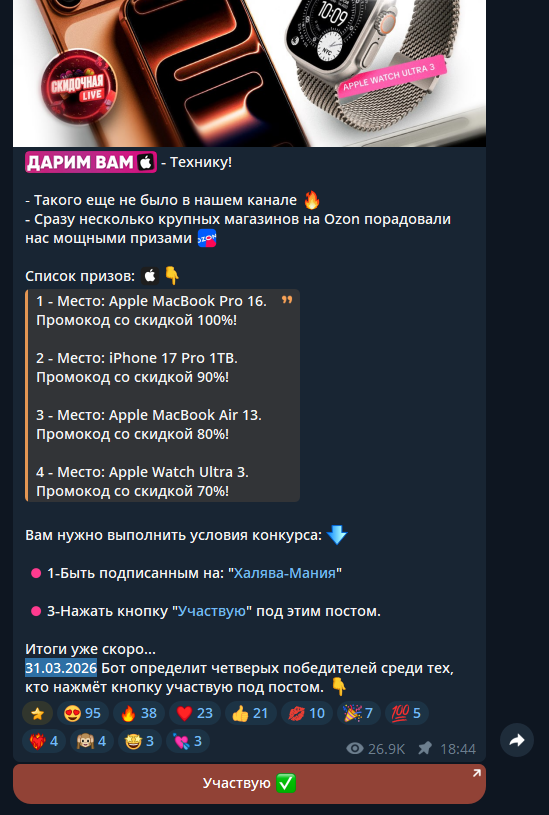
Task: Click the quote icon in the prize list
Action: coord(287,300)
